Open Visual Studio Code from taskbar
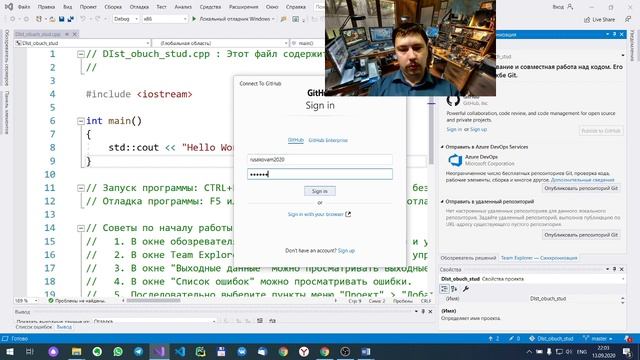 coord(180,351)
